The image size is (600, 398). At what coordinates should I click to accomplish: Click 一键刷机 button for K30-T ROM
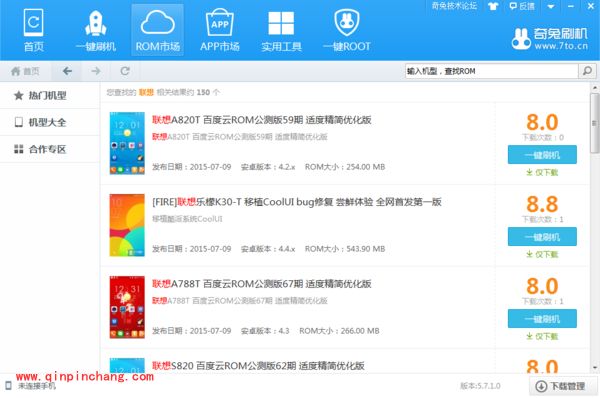tap(542, 237)
